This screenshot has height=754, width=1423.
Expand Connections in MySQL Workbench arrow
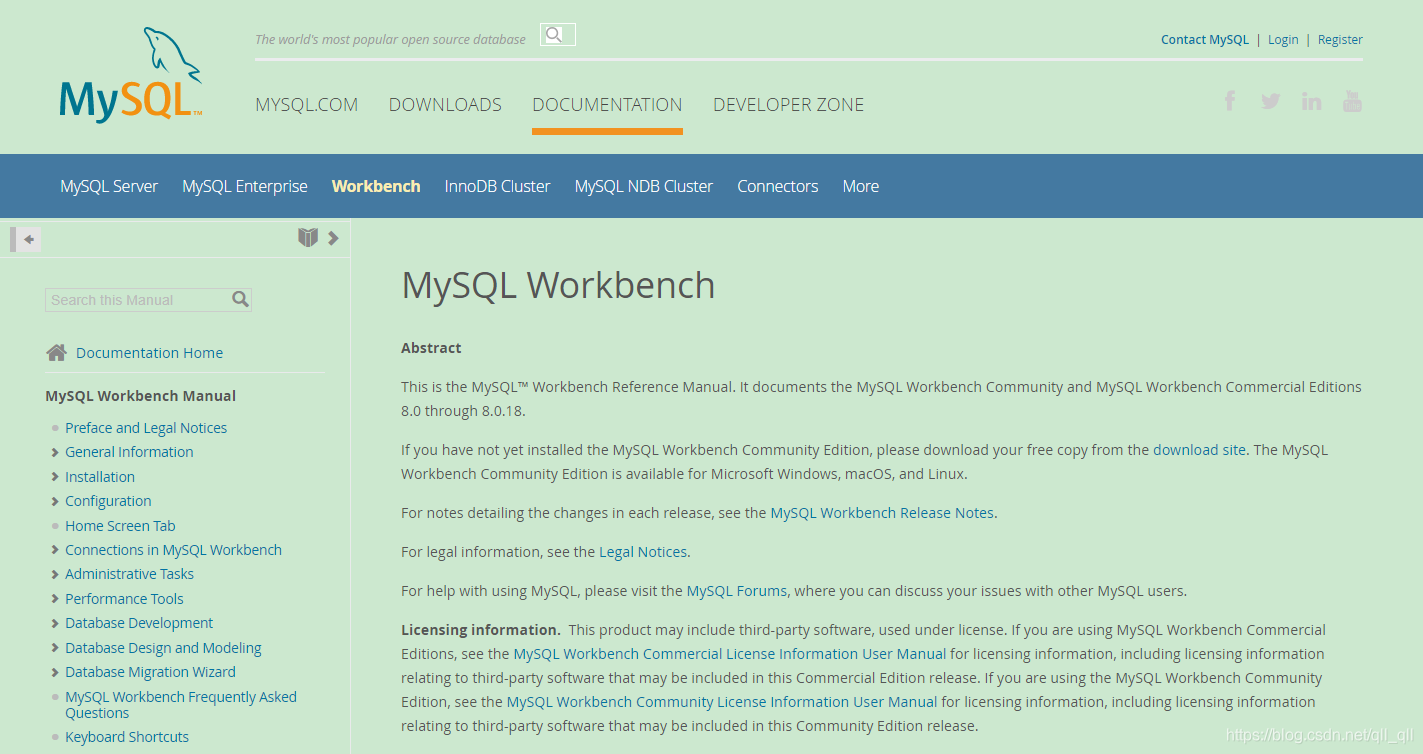(55, 550)
